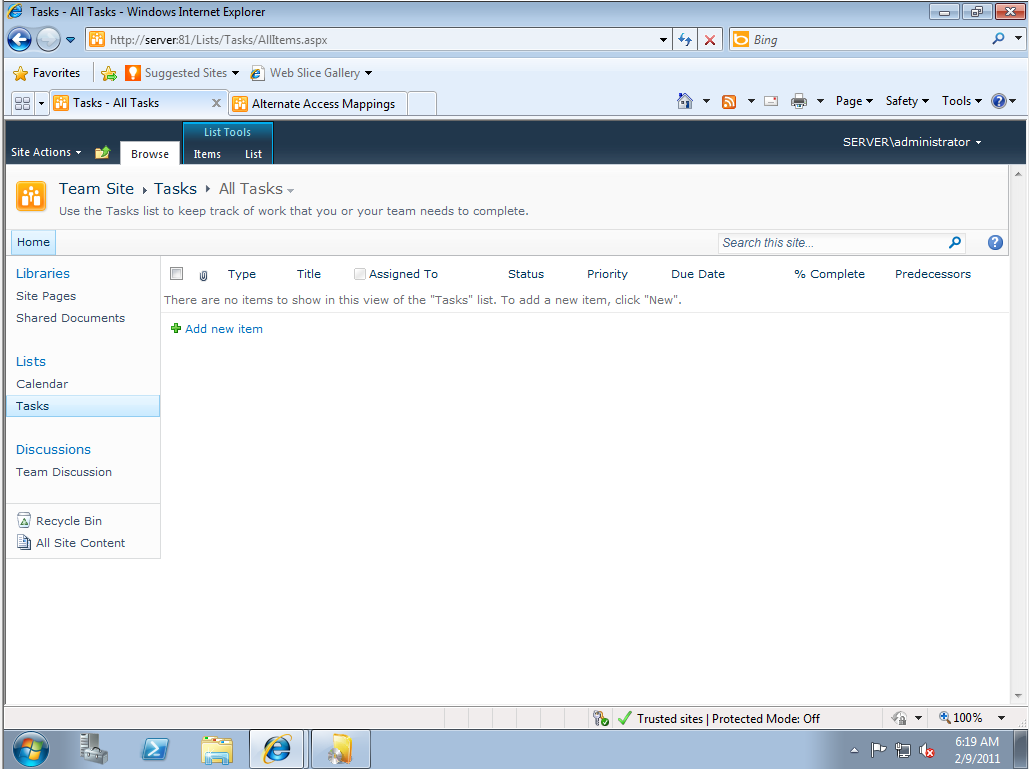This screenshot has width=1030, height=769.
Task: Open Windows PowerShell from taskbar
Action: pyautogui.click(x=155, y=748)
